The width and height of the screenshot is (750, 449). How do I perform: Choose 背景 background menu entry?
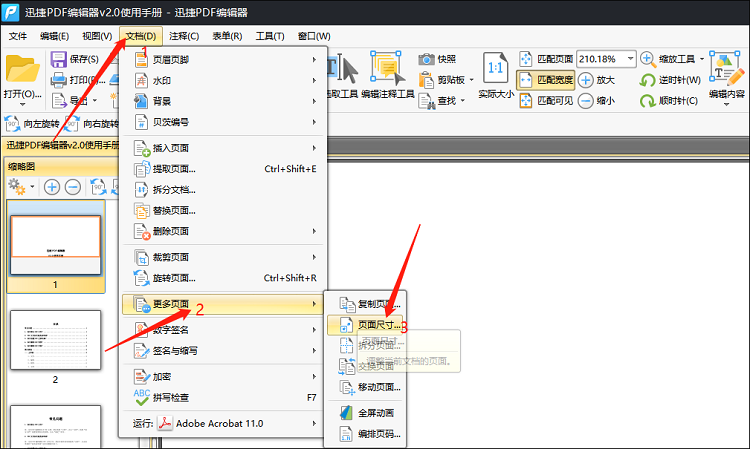coord(223,101)
